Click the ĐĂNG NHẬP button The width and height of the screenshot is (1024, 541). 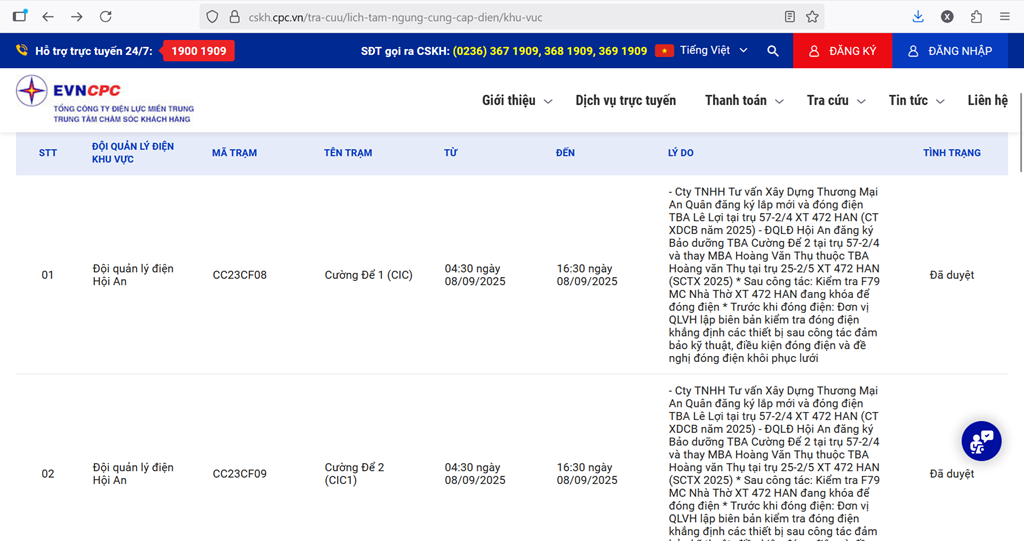949,51
